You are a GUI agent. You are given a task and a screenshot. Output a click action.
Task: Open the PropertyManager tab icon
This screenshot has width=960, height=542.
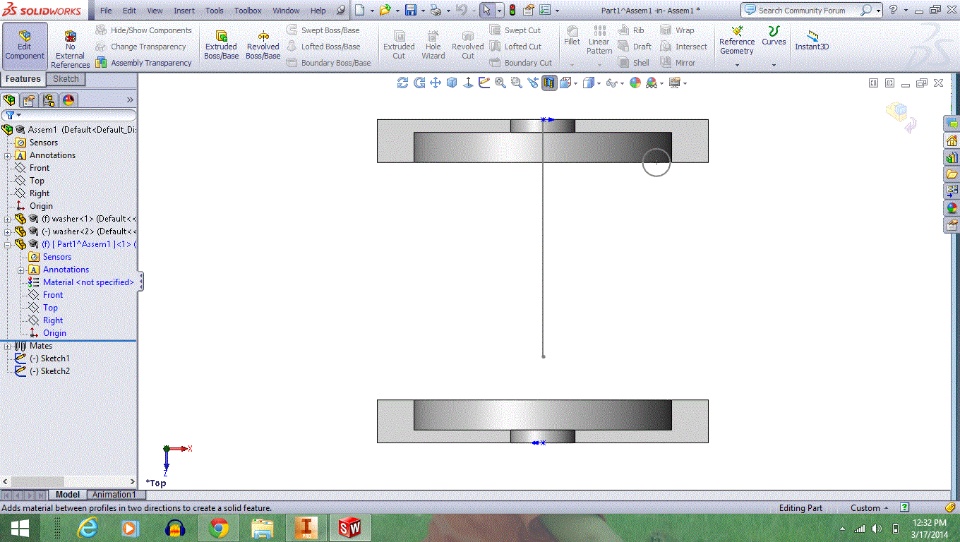tap(28, 100)
